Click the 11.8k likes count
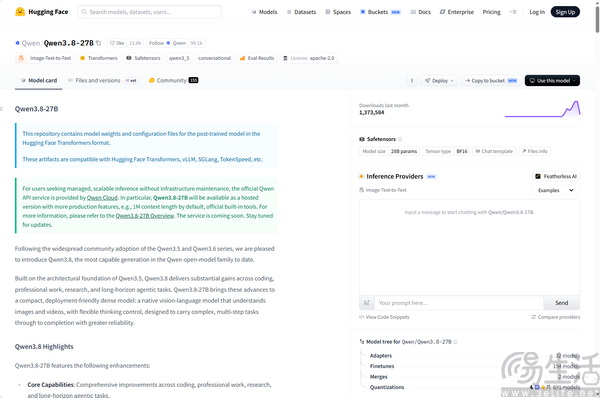The width and height of the screenshot is (600, 398). pos(135,43)
